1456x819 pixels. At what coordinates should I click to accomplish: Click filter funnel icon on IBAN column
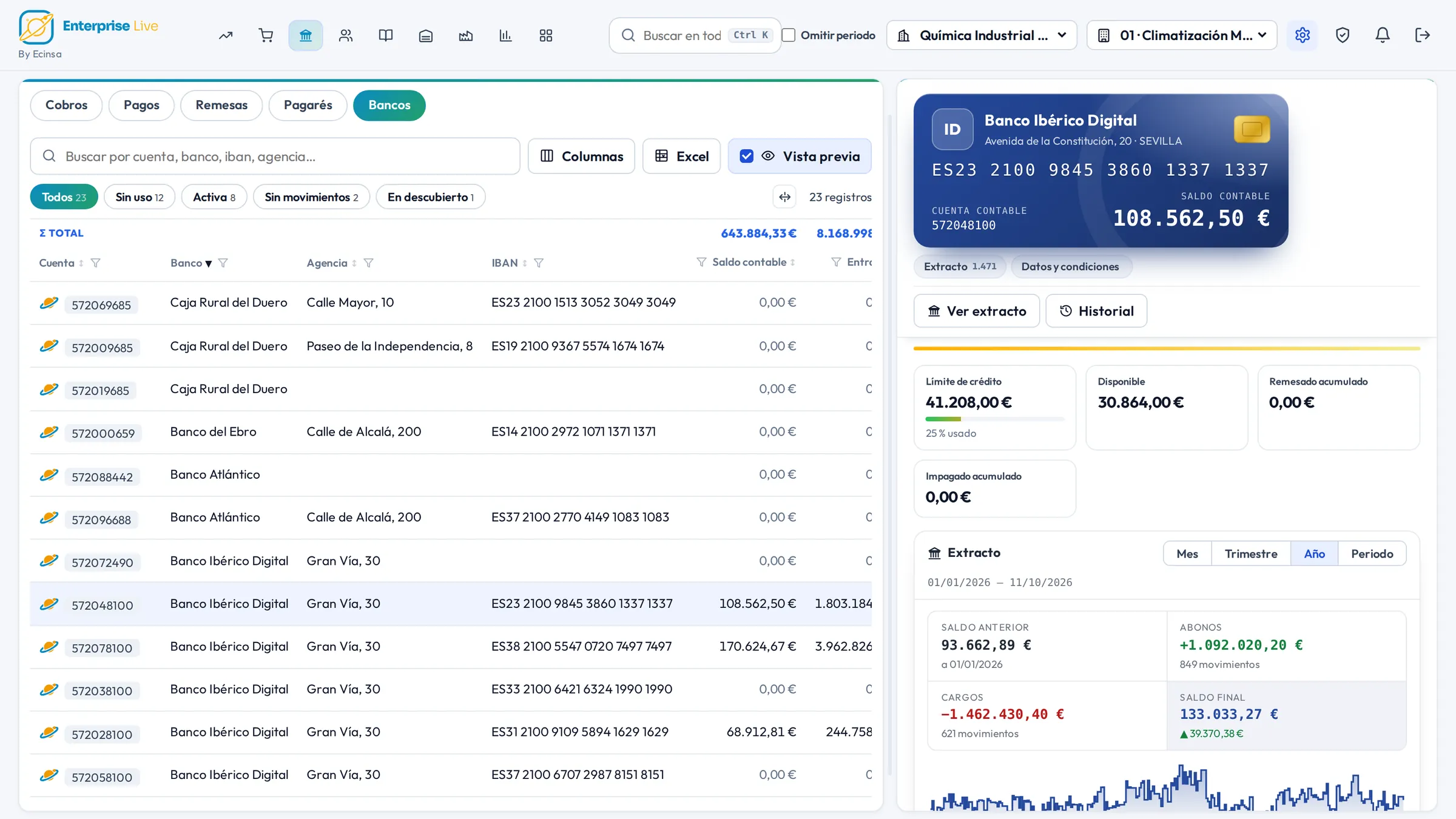tap(539, 263)
